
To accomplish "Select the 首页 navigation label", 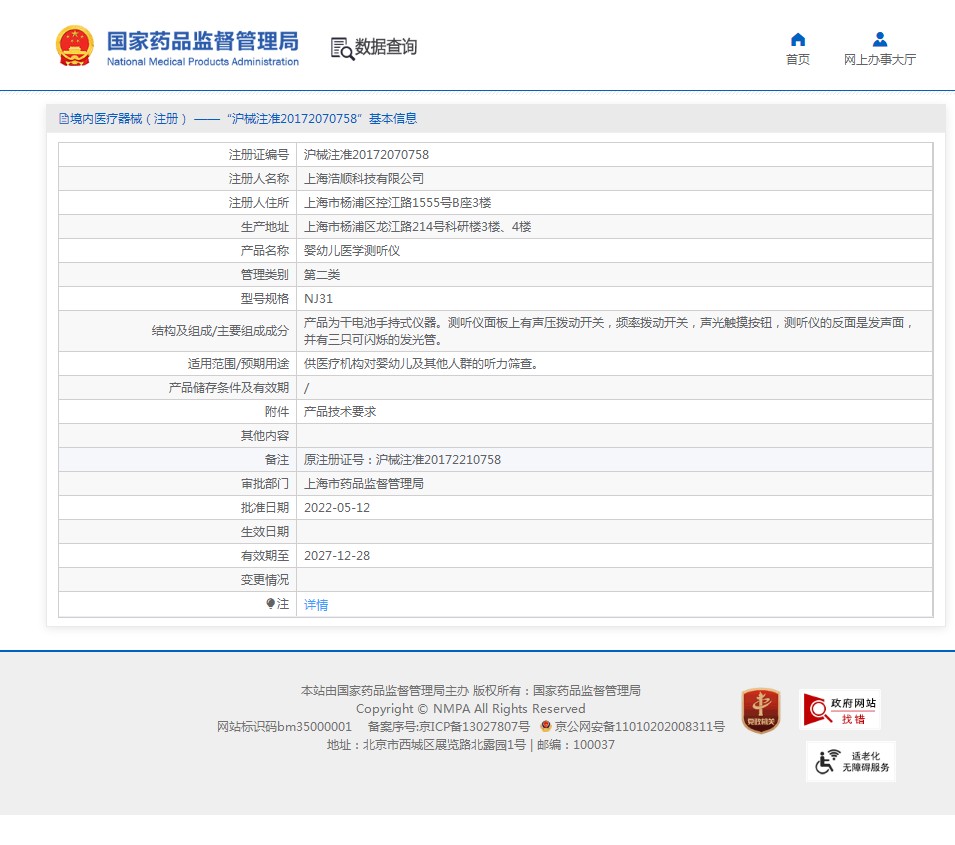I will pyautogui.click(x=797, y=59).
